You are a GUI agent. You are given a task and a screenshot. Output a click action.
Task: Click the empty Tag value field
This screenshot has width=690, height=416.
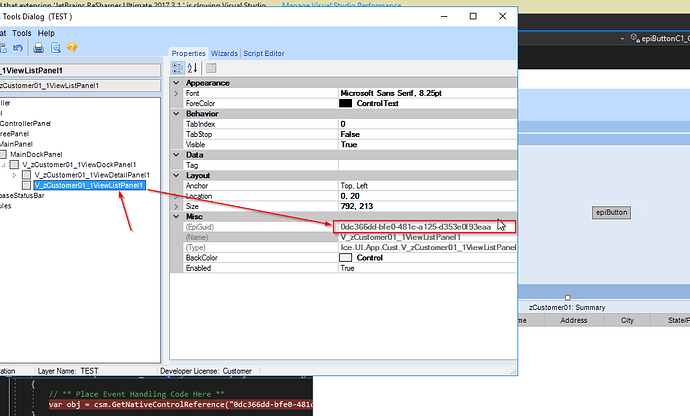click(427, 165)
